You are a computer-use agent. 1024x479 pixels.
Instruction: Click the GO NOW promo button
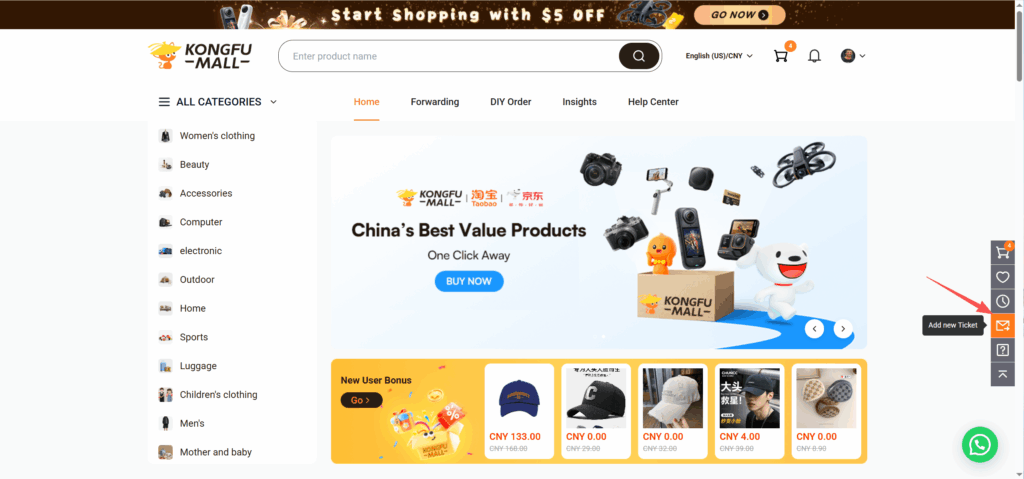(739, 14)
